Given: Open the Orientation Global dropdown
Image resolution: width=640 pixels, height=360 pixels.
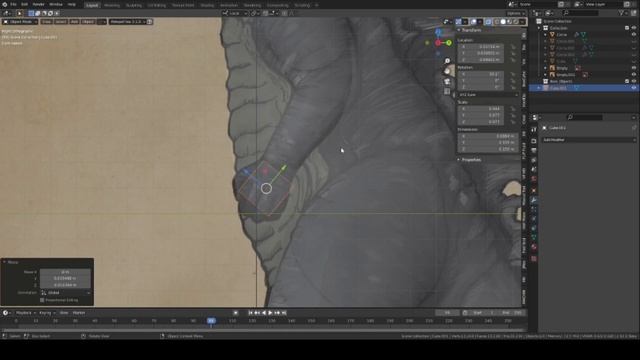Looking at the screenshot, I should (x=65, y=293).
